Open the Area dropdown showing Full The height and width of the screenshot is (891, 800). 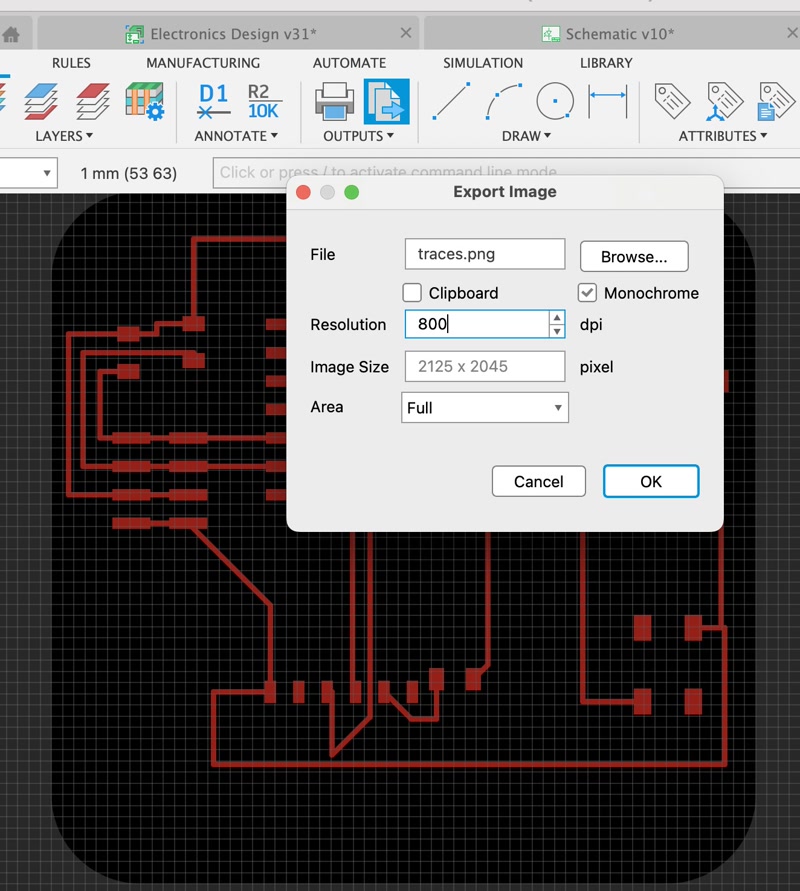(485, 407)
